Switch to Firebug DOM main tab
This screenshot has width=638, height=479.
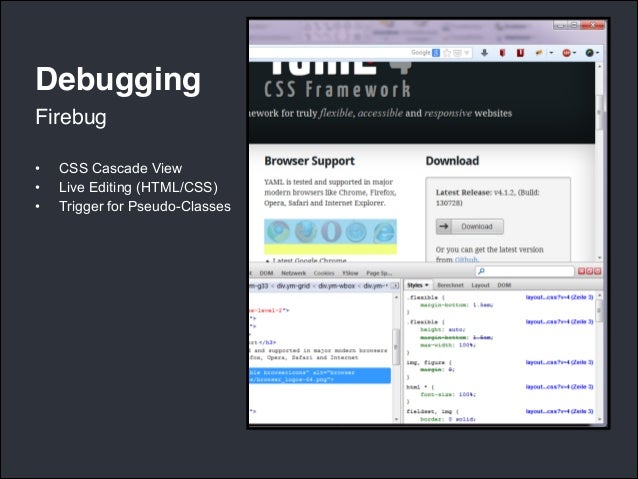point(266,273)
